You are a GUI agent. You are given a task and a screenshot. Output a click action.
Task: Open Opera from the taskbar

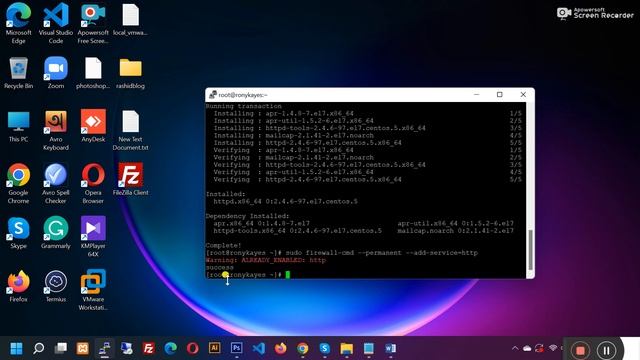coord(193,349)
